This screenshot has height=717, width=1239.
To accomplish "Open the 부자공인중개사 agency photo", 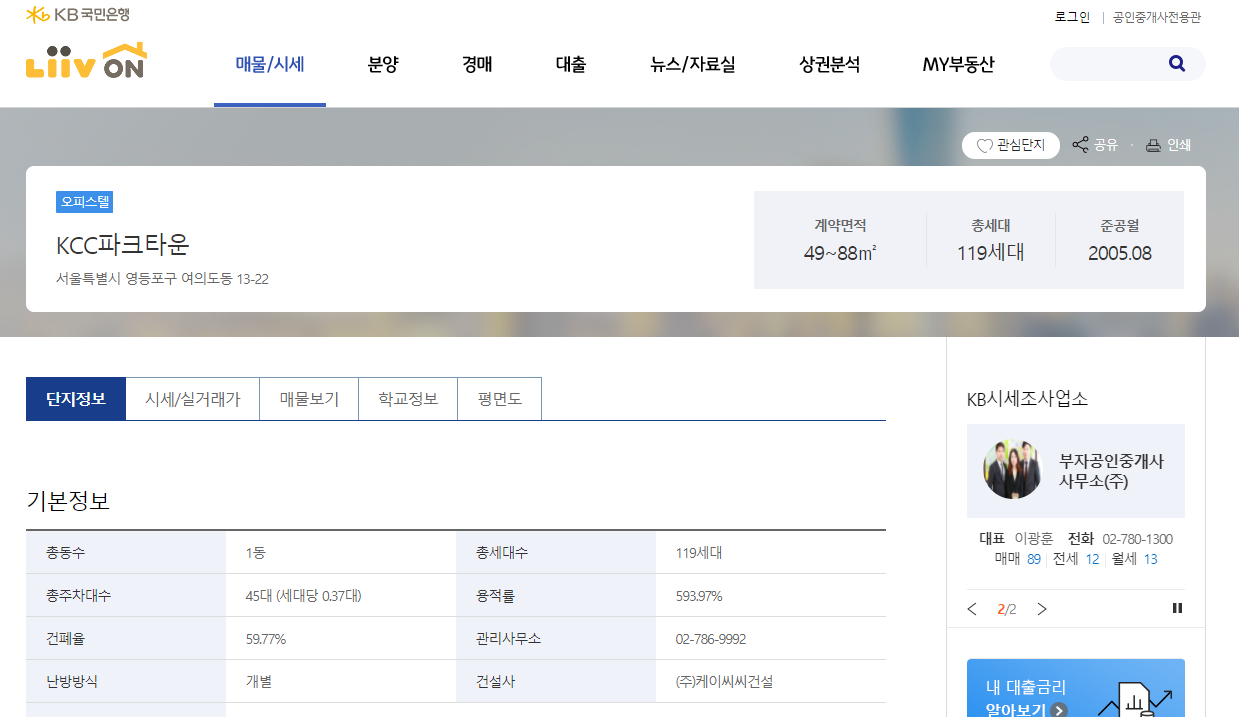I will pos(1013,469).
